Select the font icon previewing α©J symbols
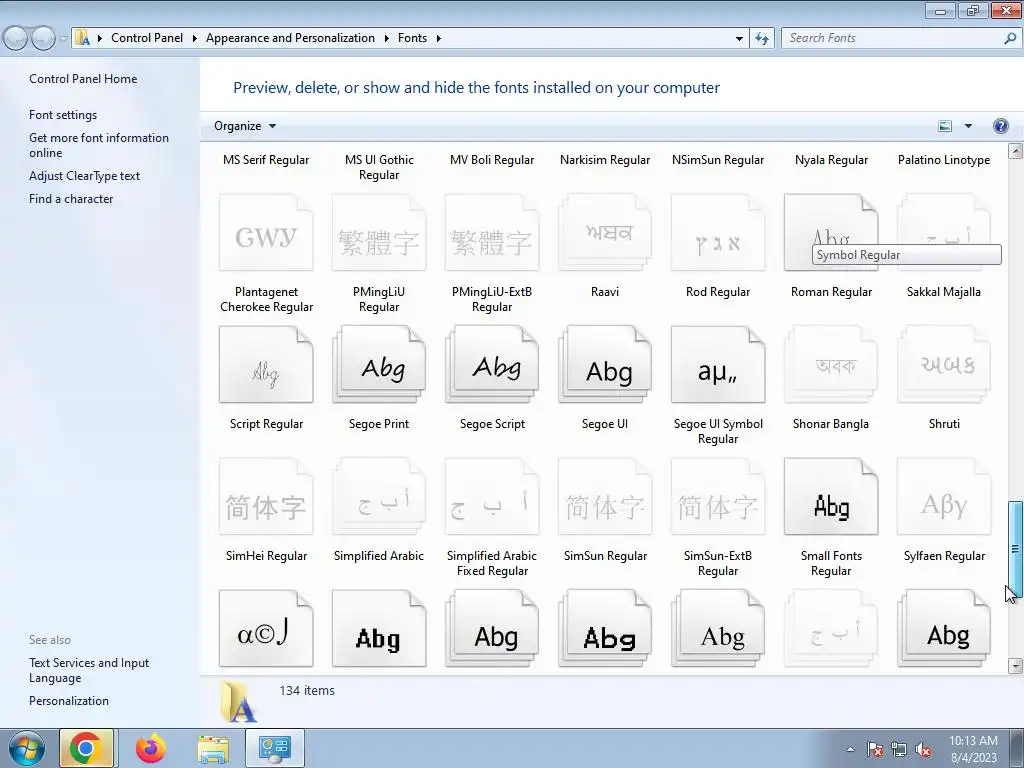 tap(266, 628)
